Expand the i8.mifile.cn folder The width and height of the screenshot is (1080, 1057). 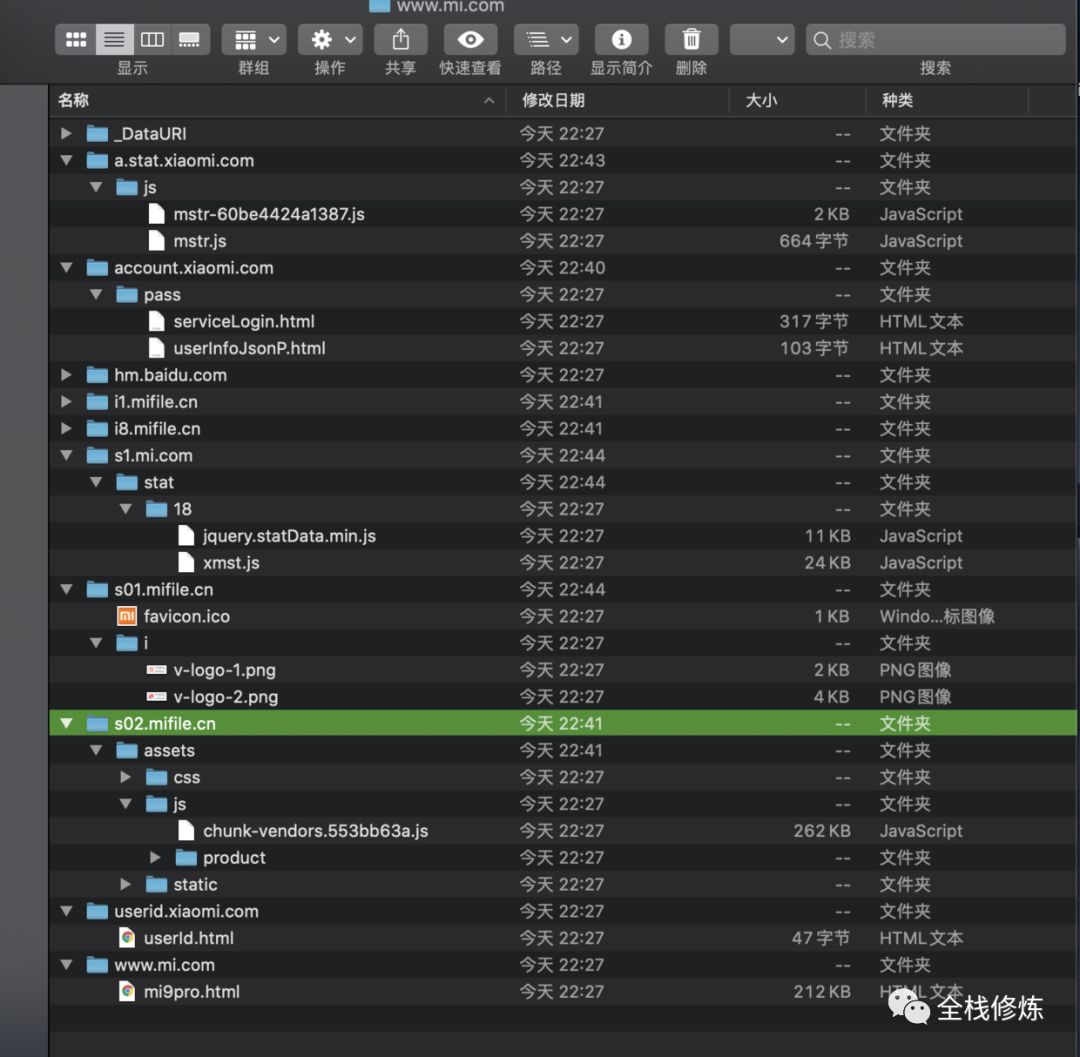(66, 428)
